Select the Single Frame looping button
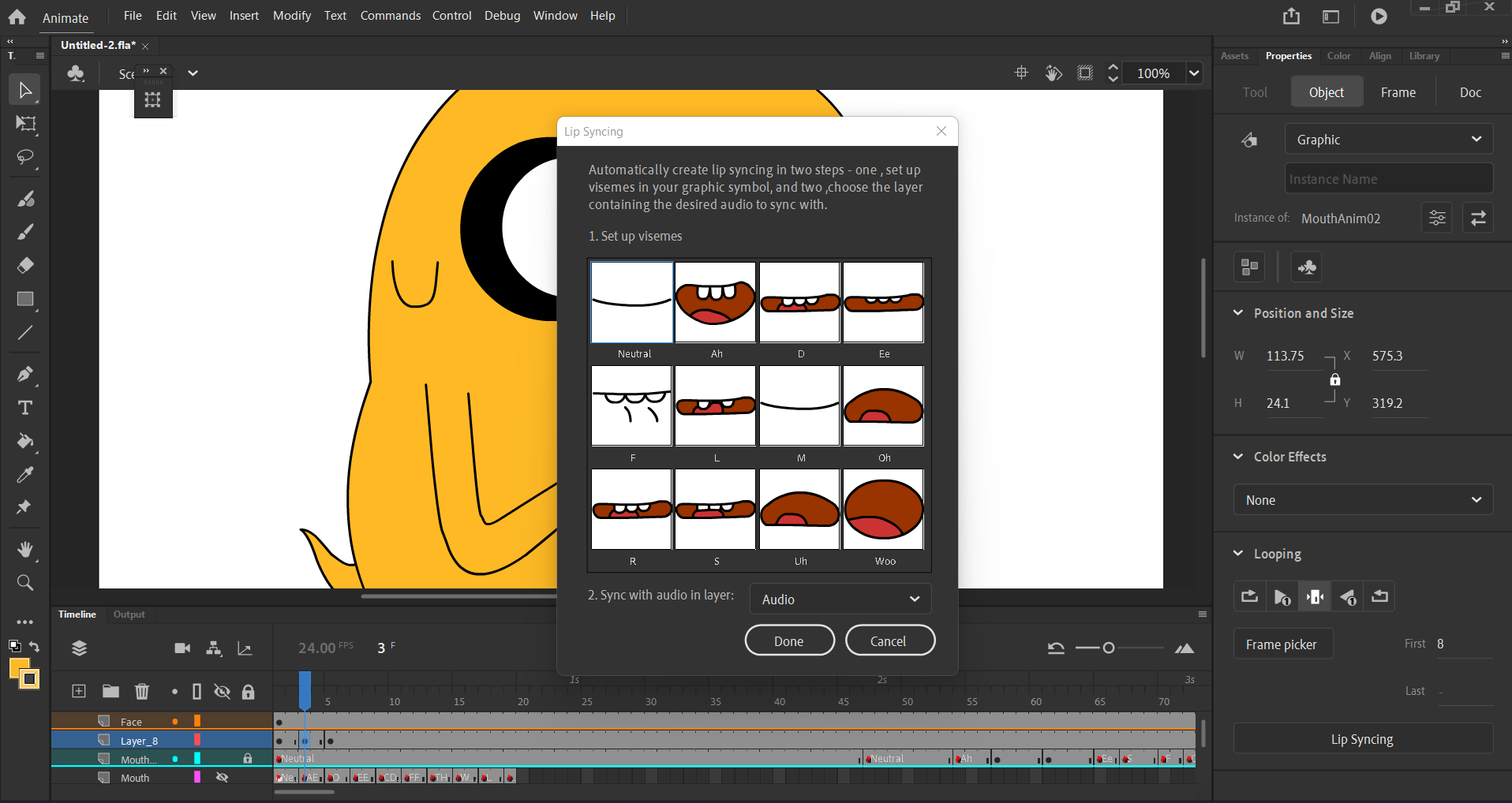1512x803 pixels. pyautogui.click(x=1315, y=596)
